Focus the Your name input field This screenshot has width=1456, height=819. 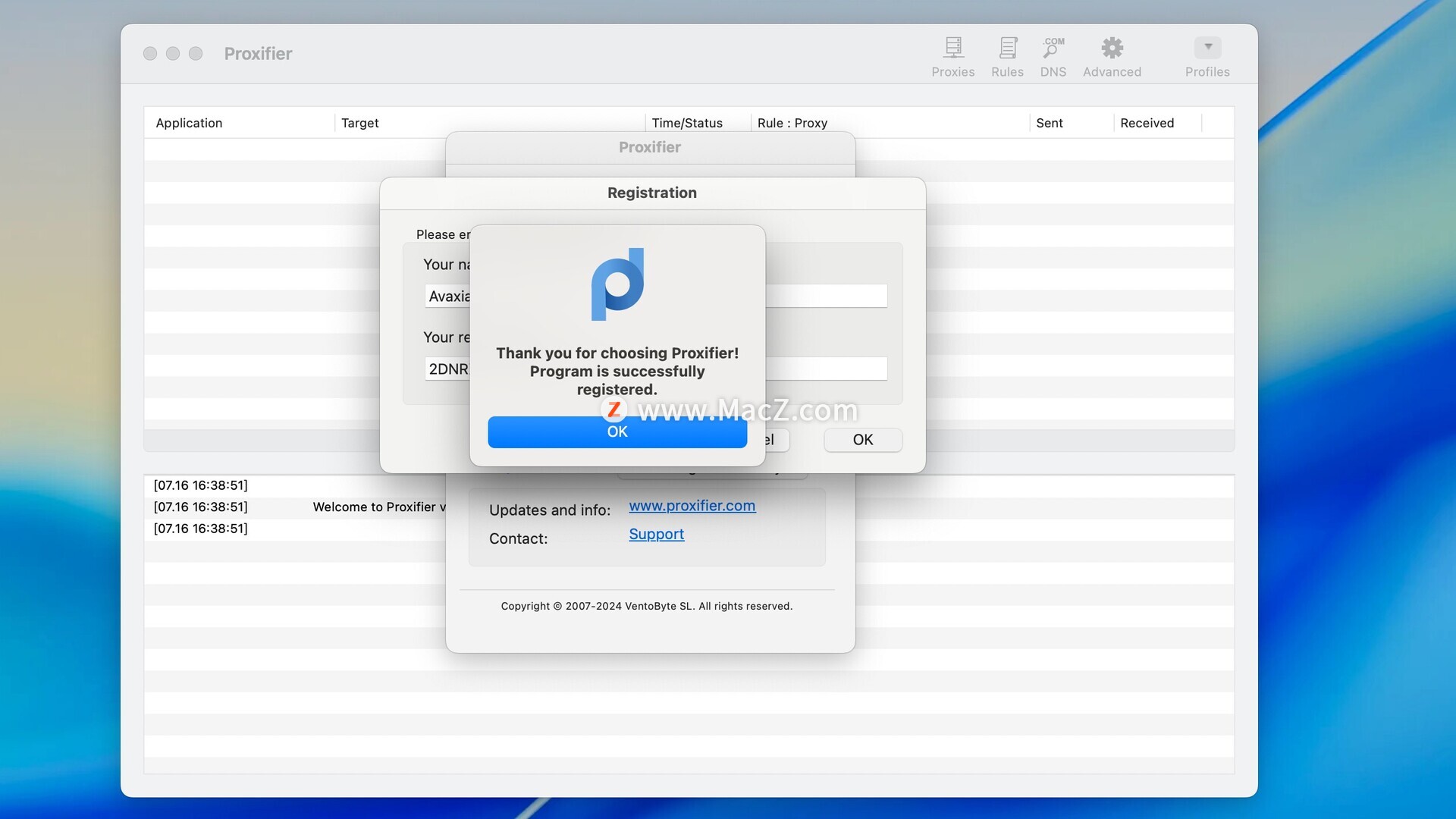coord(656,296)
